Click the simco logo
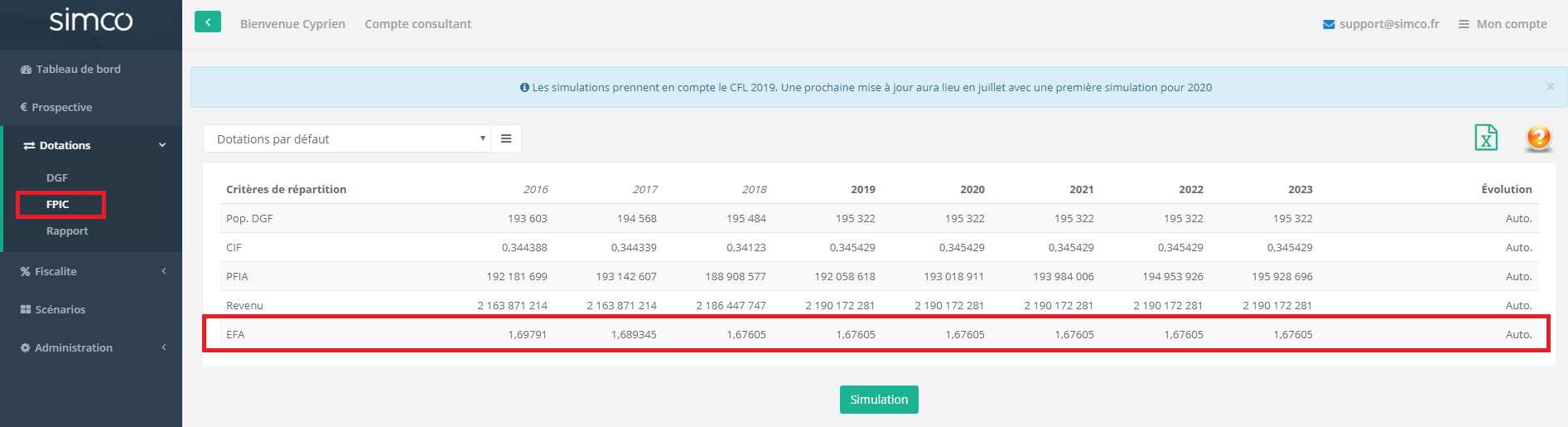This screenshot has height=427, width=1568. pos(90,21)
